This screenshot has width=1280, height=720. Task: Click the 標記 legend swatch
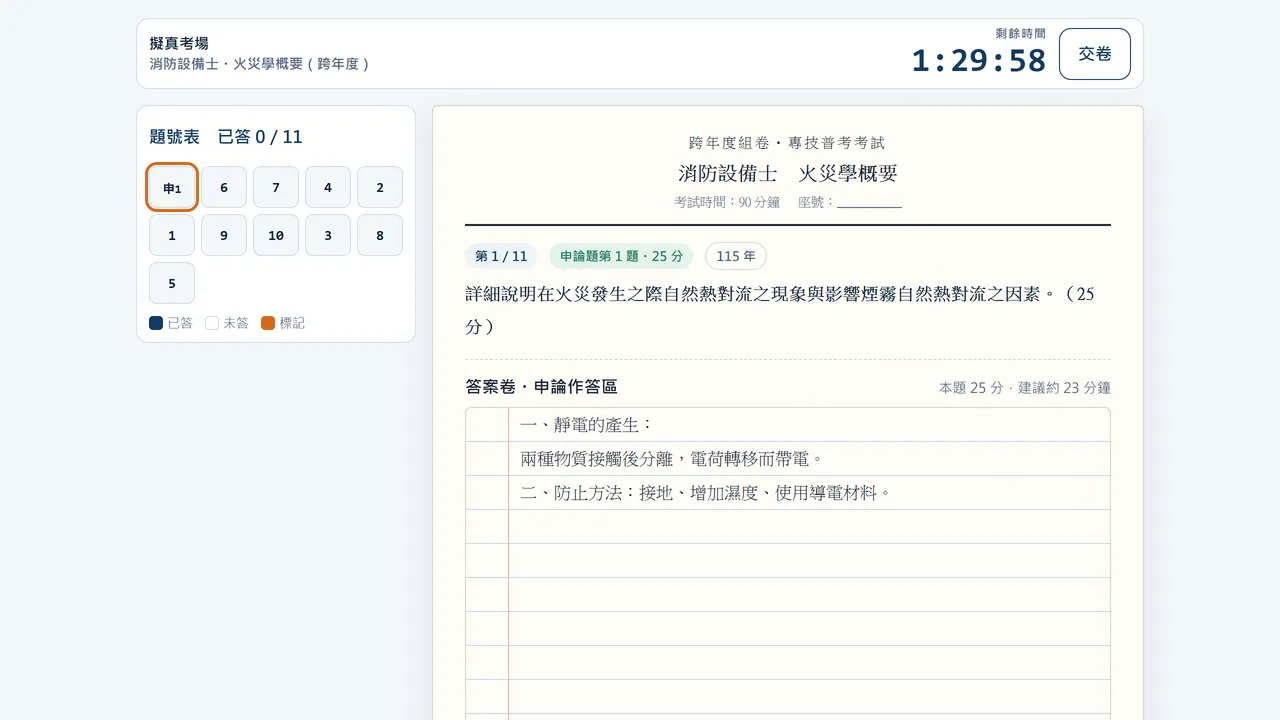click(x=268, y=323)
